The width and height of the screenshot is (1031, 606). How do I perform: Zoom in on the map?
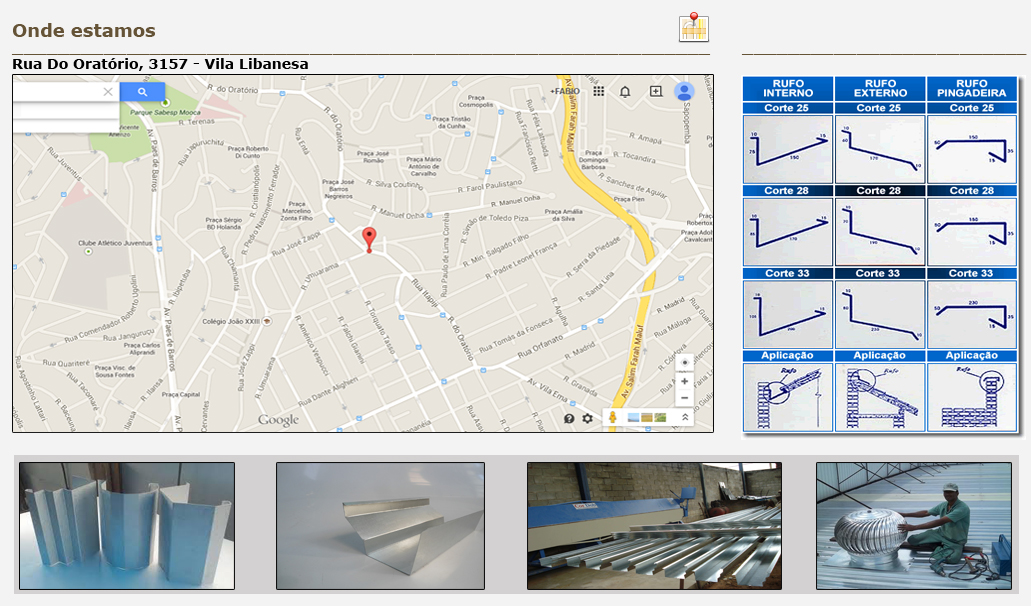(684, 381)
